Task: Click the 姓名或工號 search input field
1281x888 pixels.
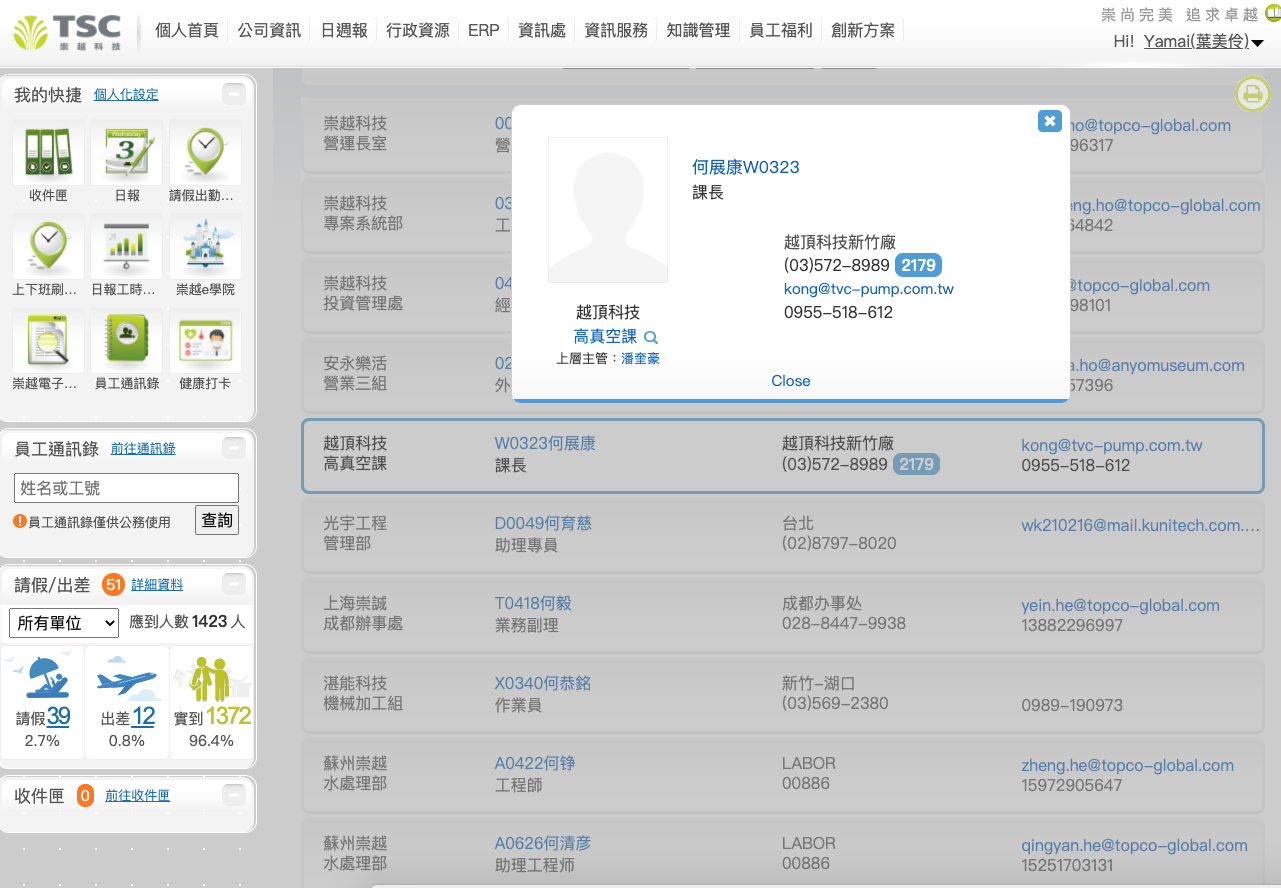Action: 126,488
